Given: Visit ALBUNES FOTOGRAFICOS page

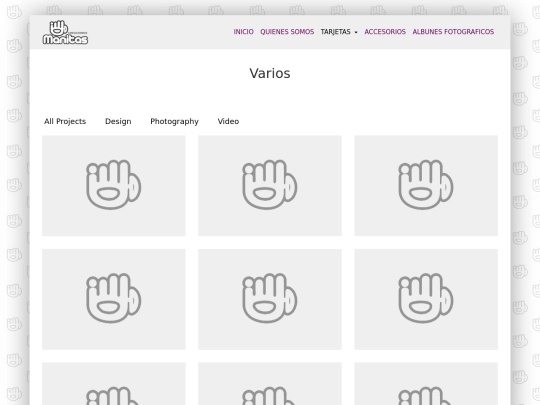Looking at the screenshot, I should coord(453,32).
